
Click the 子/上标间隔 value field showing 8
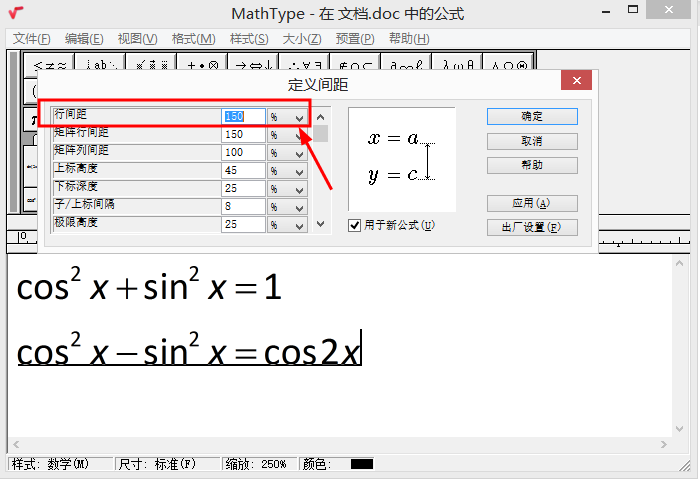pos(243,207)
